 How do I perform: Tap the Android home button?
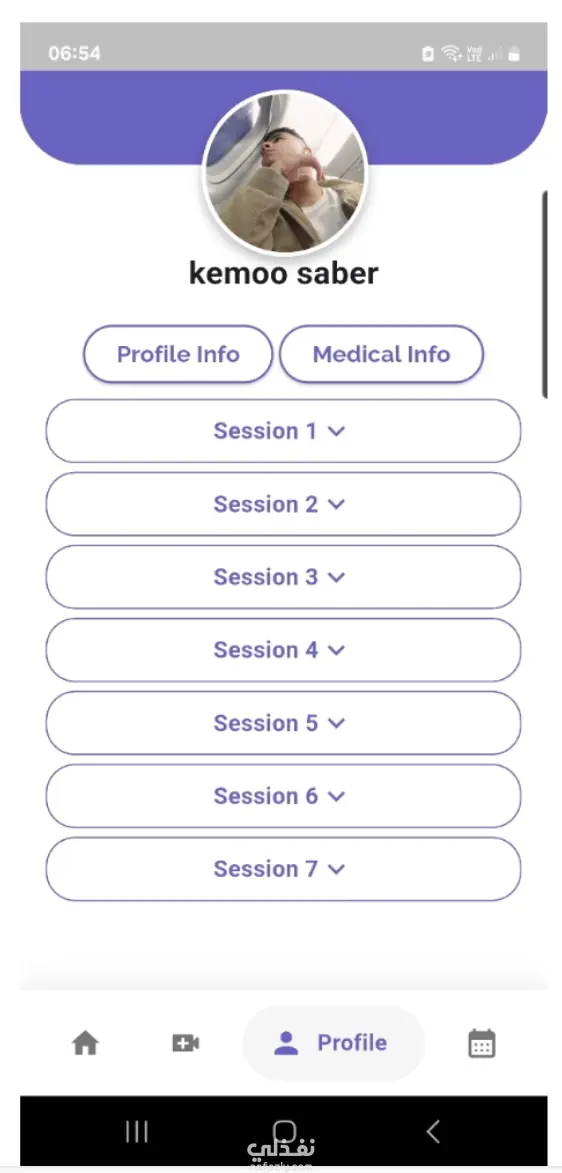point(284,1131)
